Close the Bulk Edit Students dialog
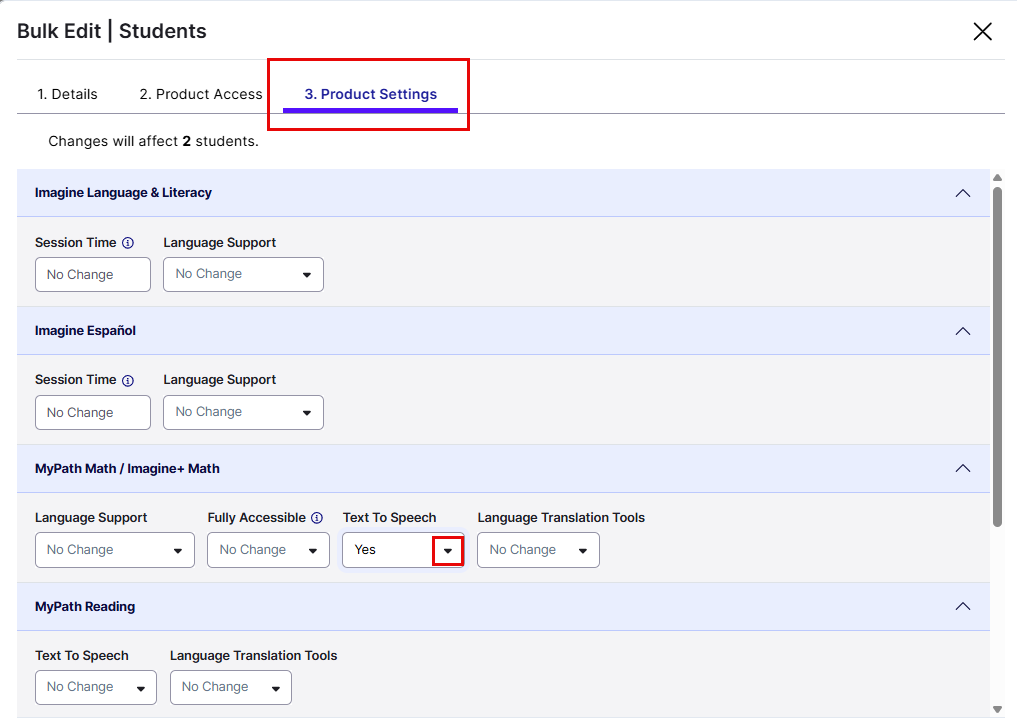 coord(982,32)
